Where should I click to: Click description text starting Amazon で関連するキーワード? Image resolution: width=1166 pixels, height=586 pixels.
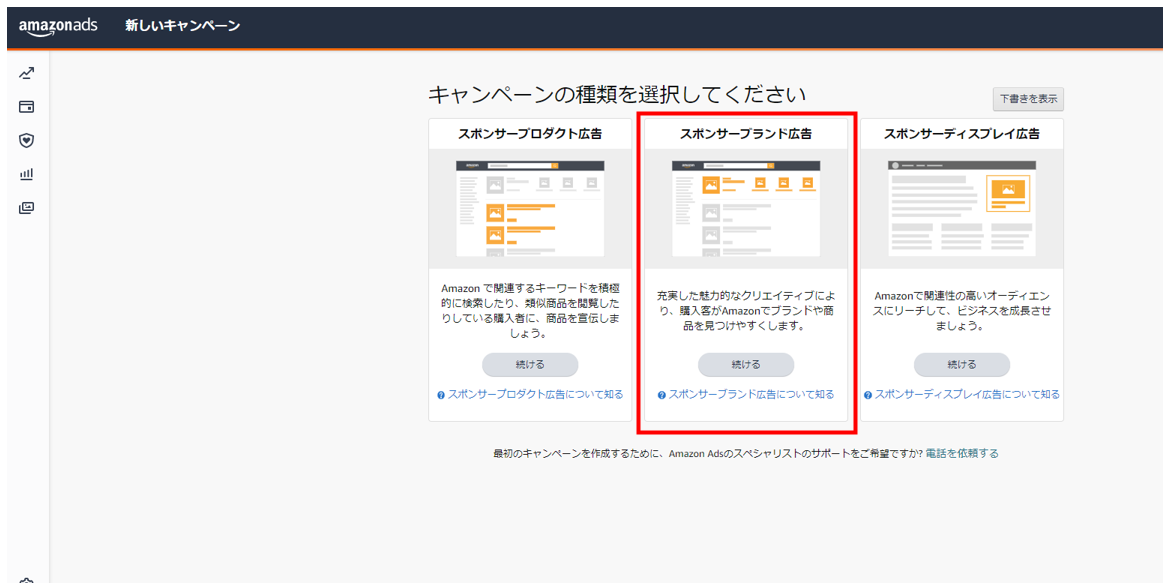(530, 310)
